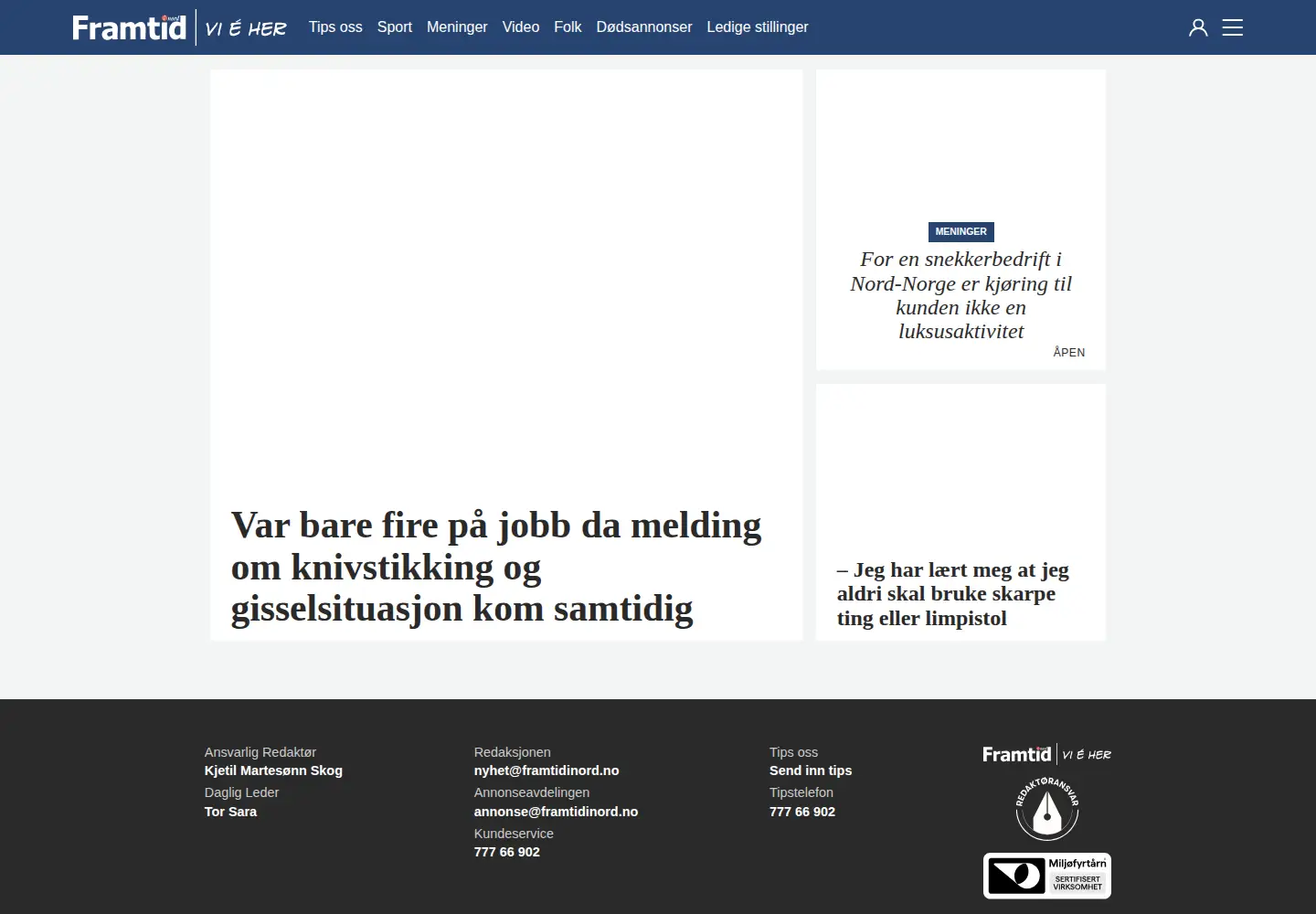Click the Ansvarlig Redaktør footer label

point(260,752)
